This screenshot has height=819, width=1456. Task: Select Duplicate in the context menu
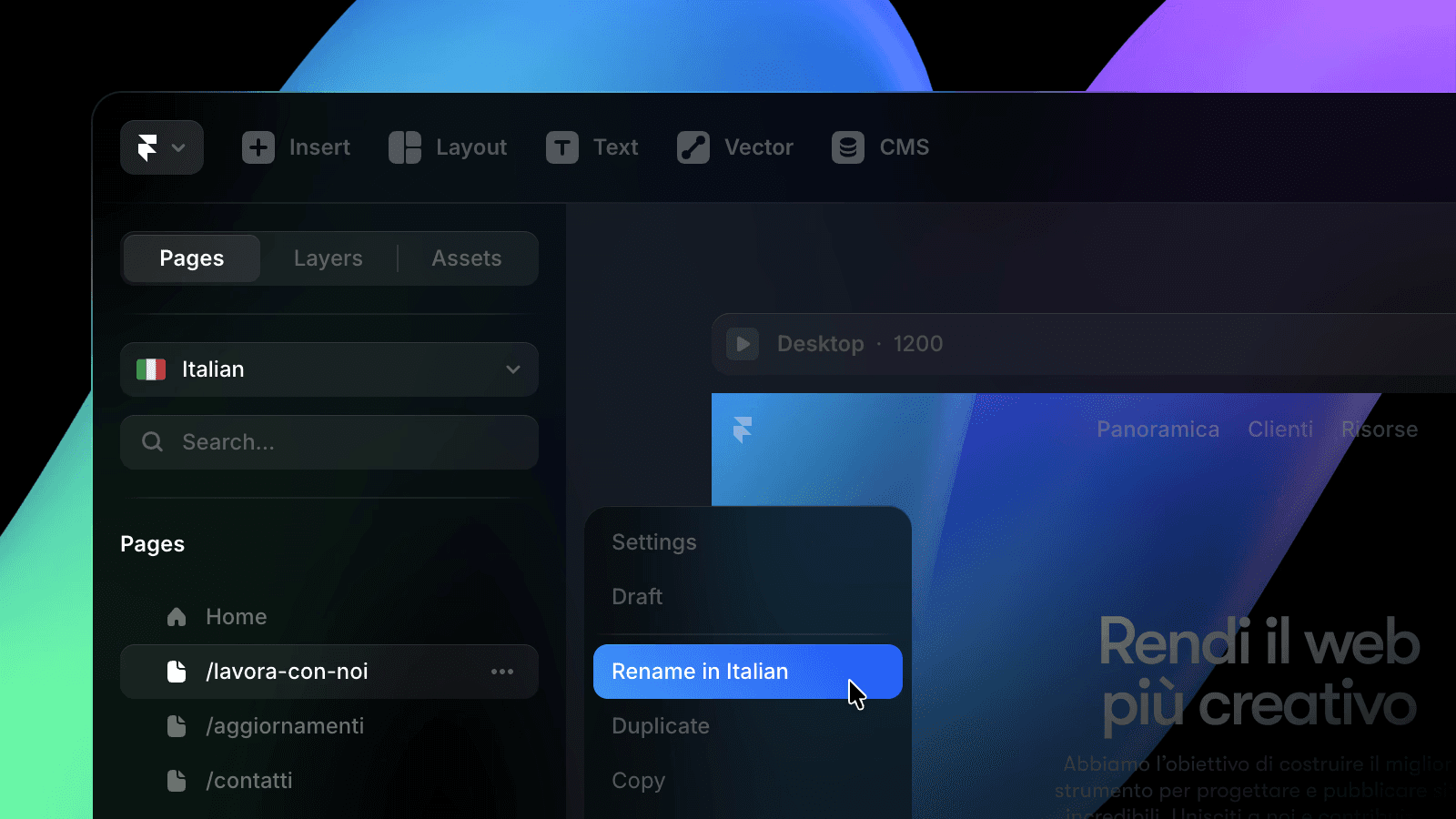(661, 725)
